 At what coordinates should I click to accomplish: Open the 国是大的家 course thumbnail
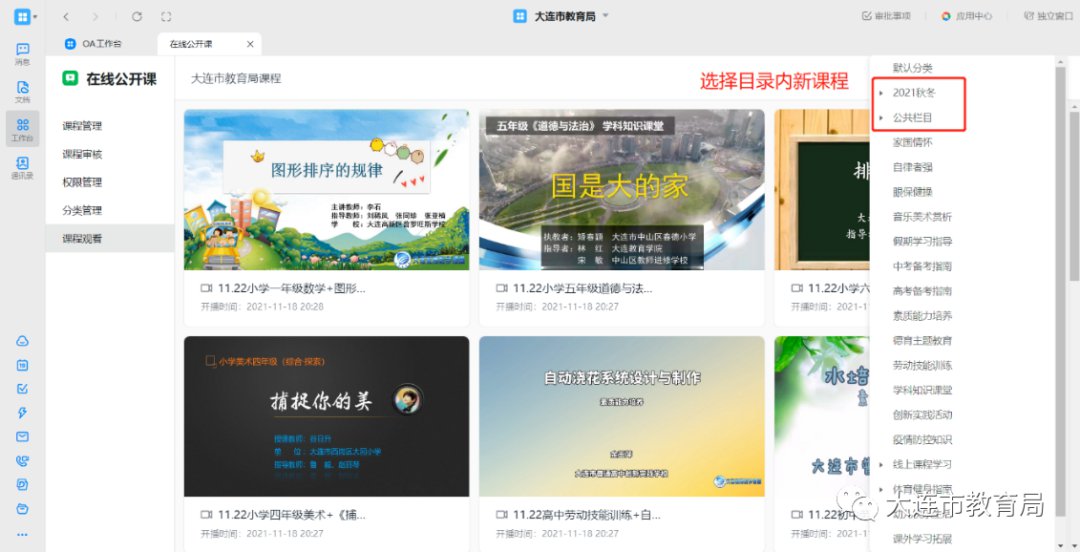621,190
